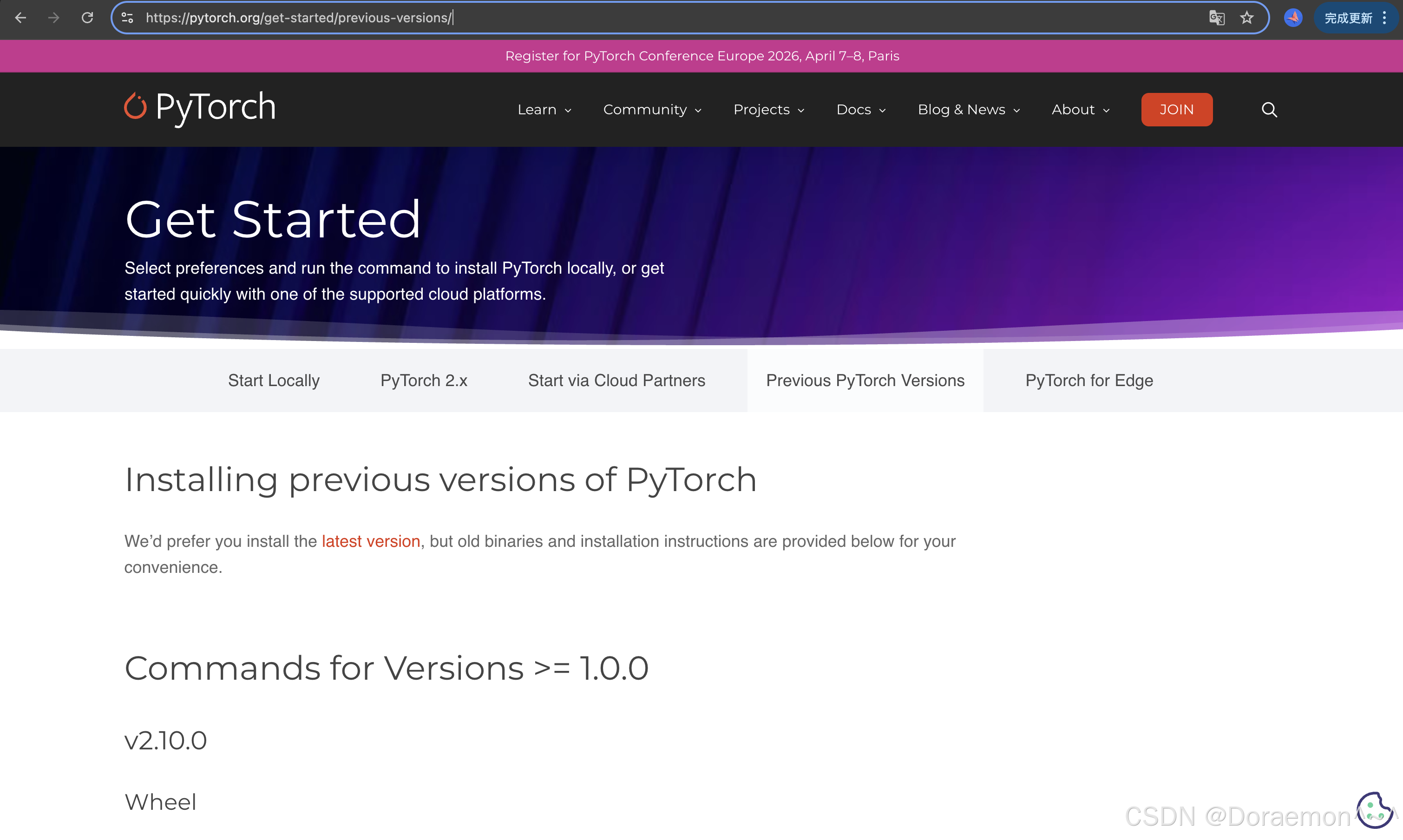
Task: Expand the Docs dropdown menu
Action: (x=860, y=109)
